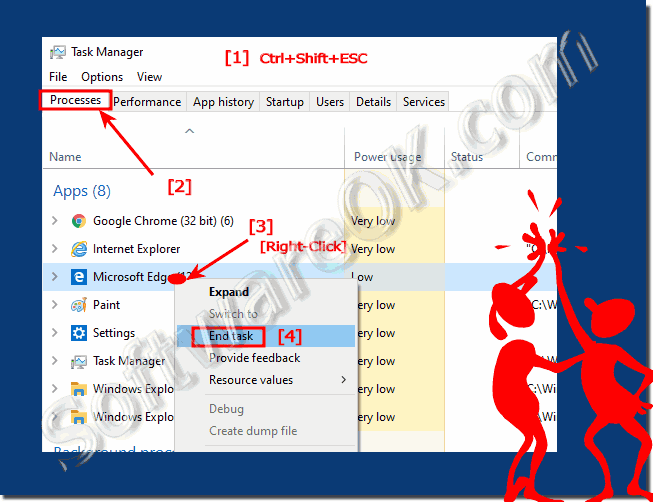Click the Task Manager title bar icon

point(57,52)
